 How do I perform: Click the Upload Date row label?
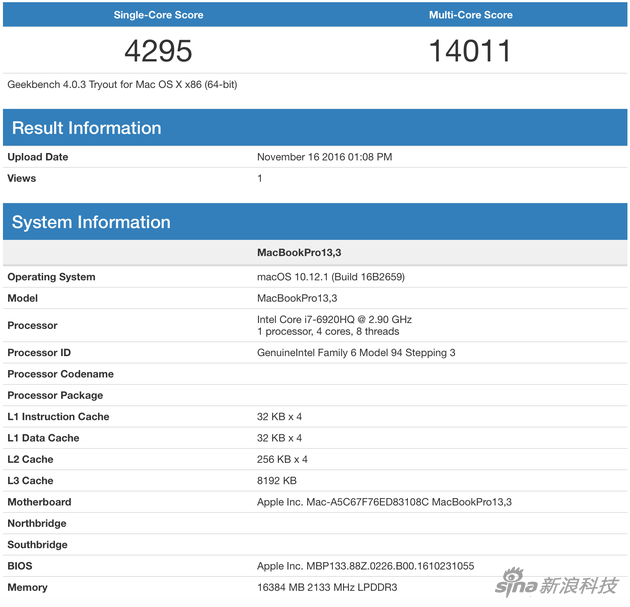(x=38, y=157)
